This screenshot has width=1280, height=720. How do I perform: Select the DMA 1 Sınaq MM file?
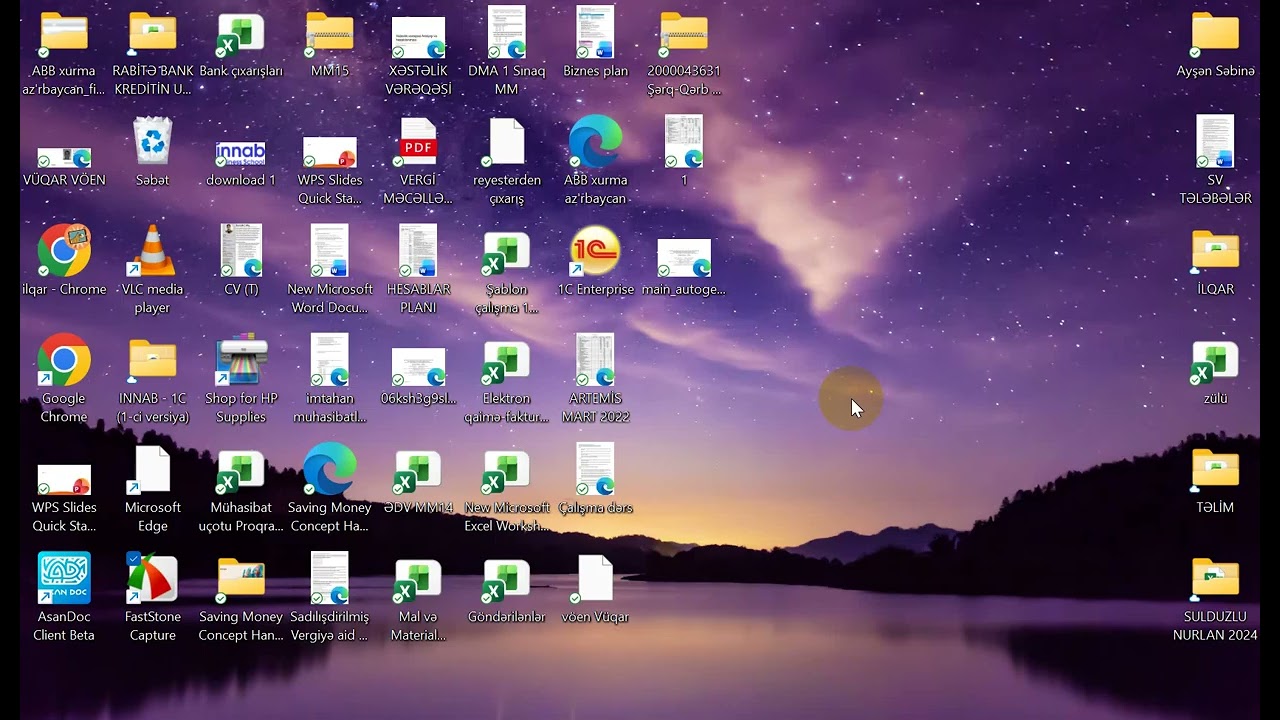point(507,33)
